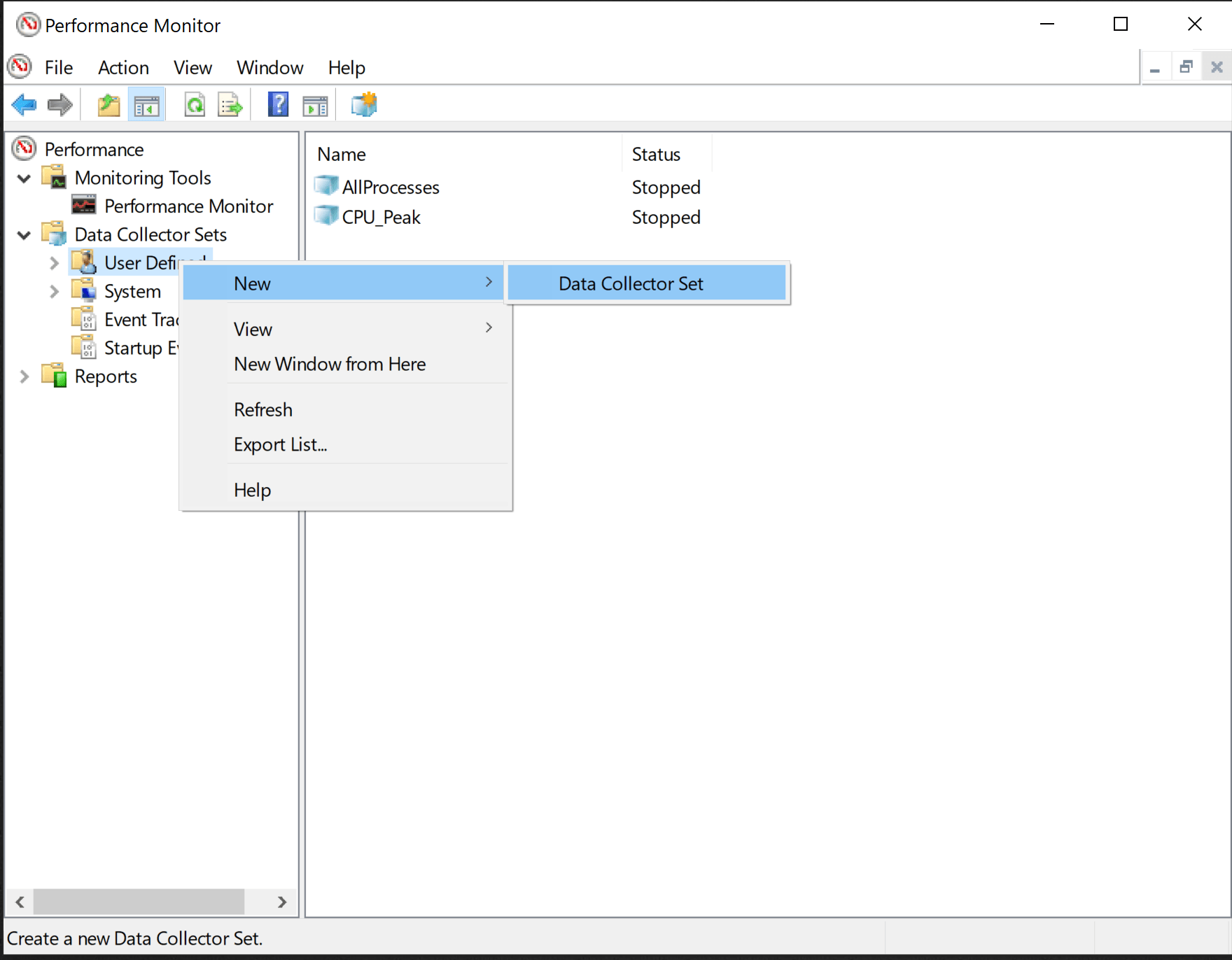Open the Action menu
The height and width of the screenshot is (960, 1232).
[123, 68]
